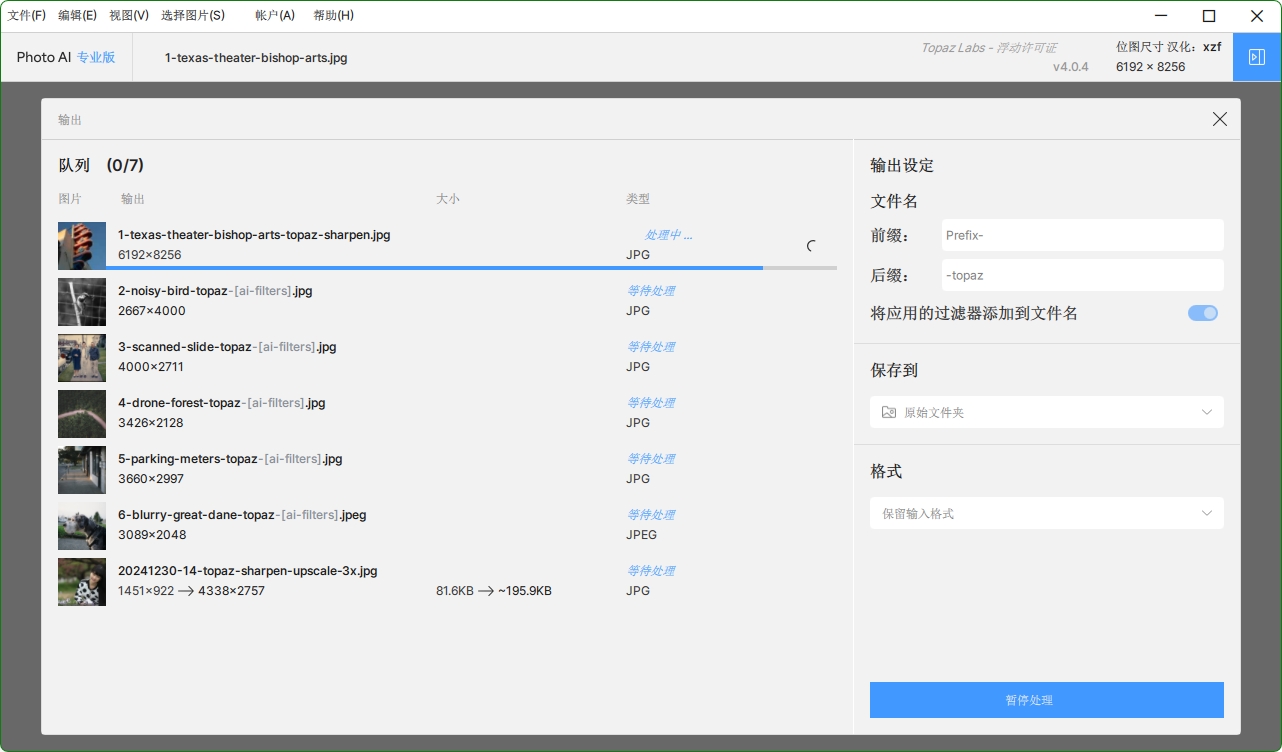Select the noisy-bird thumbnail
The image size is (1282, 752).
[x=82, y=301]
